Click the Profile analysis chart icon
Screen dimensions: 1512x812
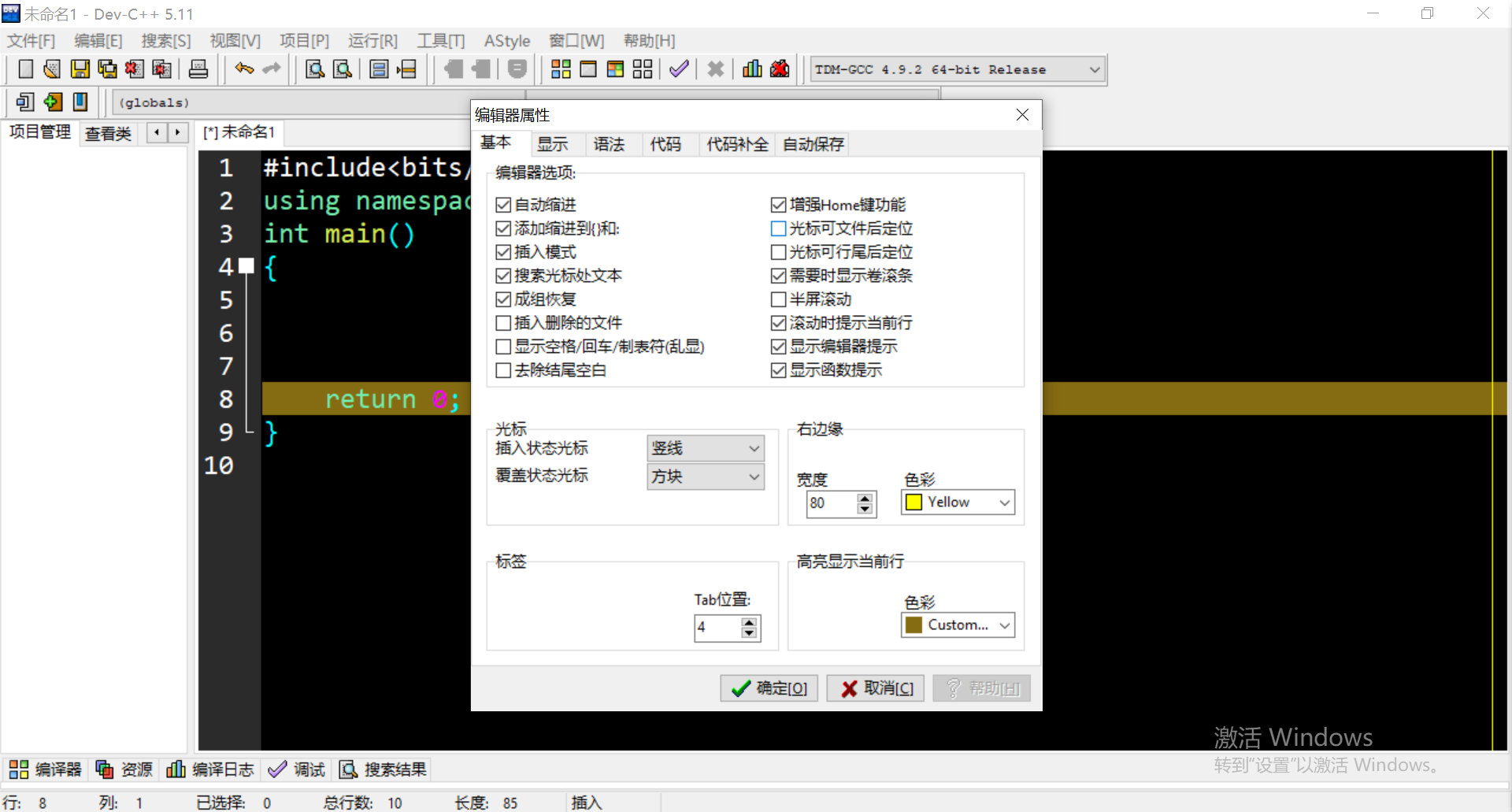pyautogui.click(x=752, y=69)
